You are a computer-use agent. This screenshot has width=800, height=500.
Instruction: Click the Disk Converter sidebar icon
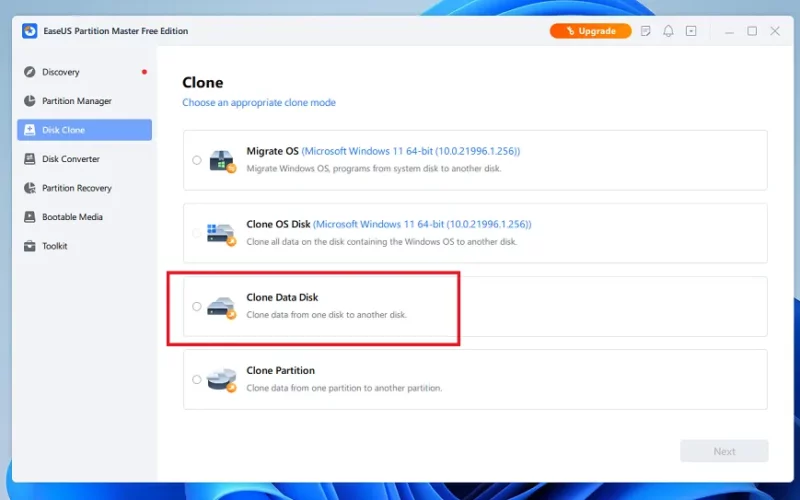(x=30, y=159)
